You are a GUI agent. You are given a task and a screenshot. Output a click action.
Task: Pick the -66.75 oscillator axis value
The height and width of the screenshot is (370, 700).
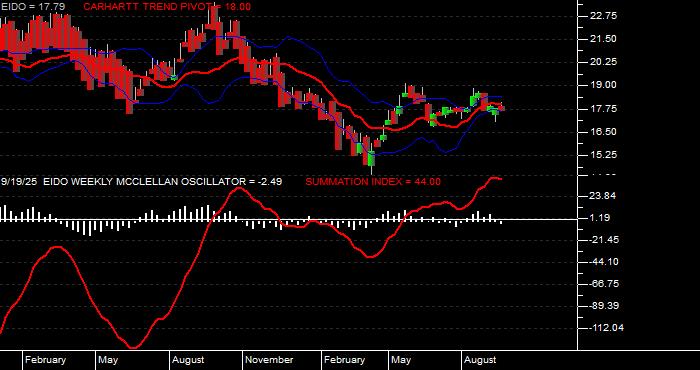pyautogui.click(x=605, y=284)
